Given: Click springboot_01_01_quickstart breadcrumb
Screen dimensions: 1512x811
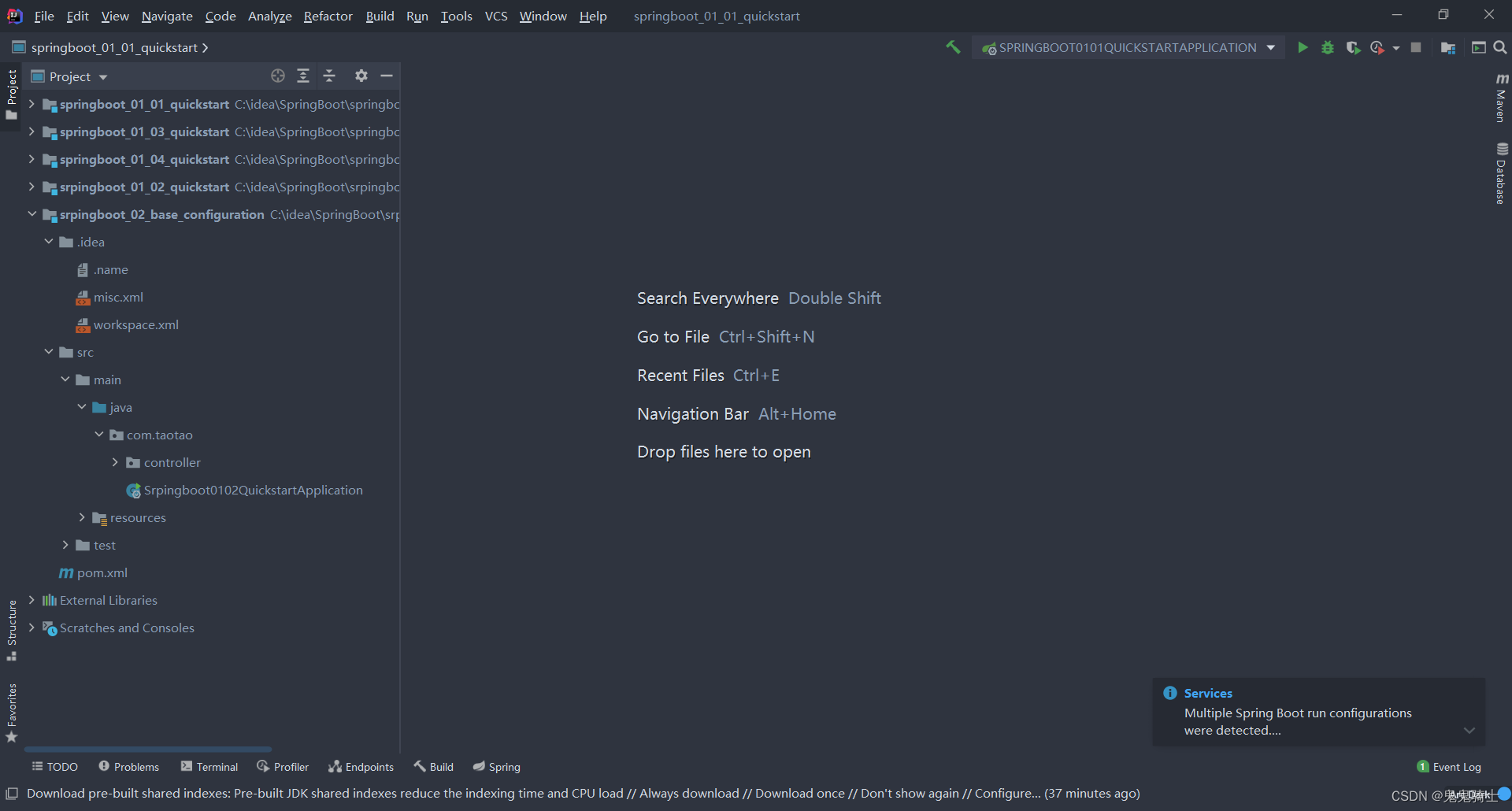Looking at the screenshot, I should coord(114,47).
